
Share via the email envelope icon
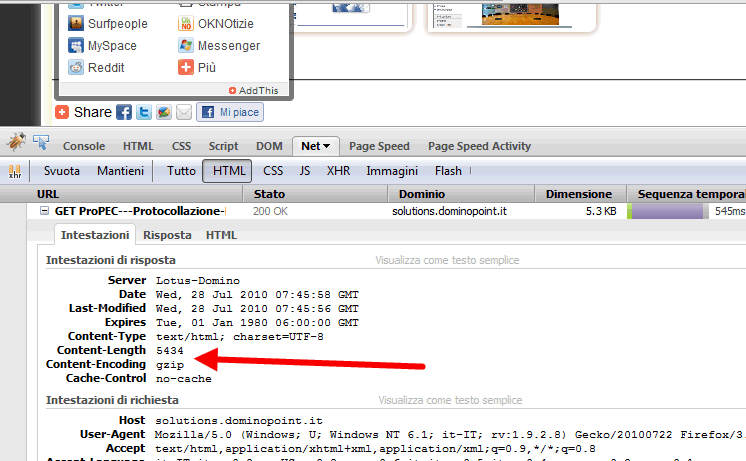(x=184, y=112)
